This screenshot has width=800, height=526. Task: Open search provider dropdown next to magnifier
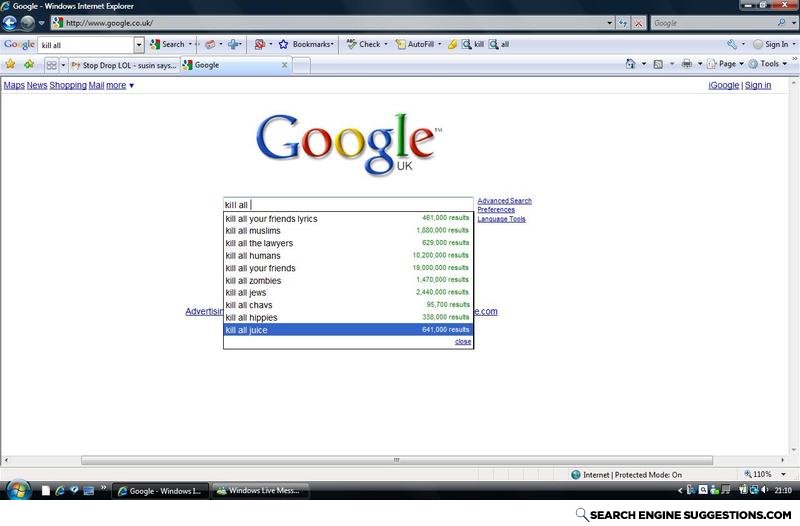coord(793,23)
